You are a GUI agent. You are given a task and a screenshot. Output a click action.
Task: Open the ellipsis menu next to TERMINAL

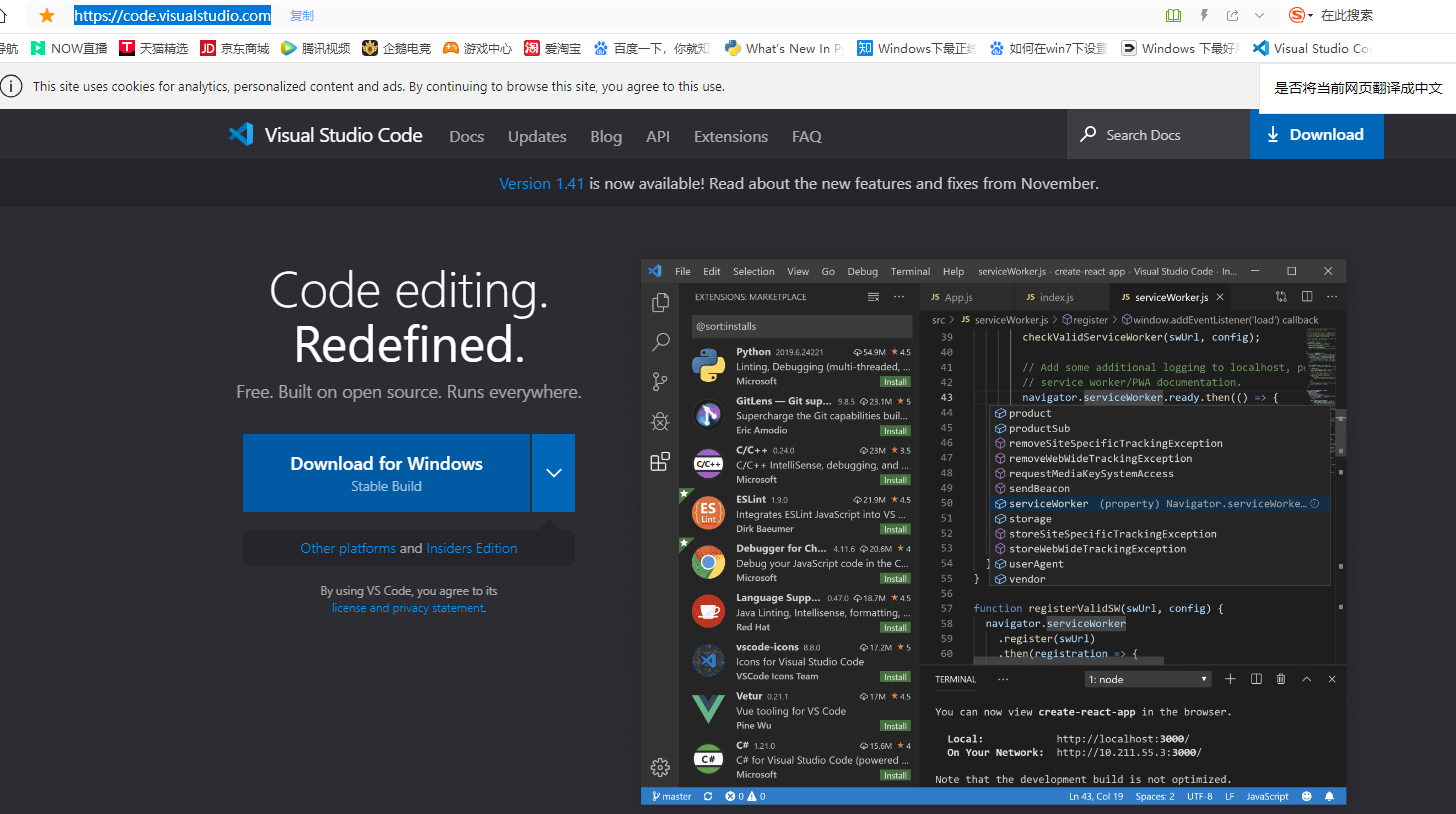1003,679
